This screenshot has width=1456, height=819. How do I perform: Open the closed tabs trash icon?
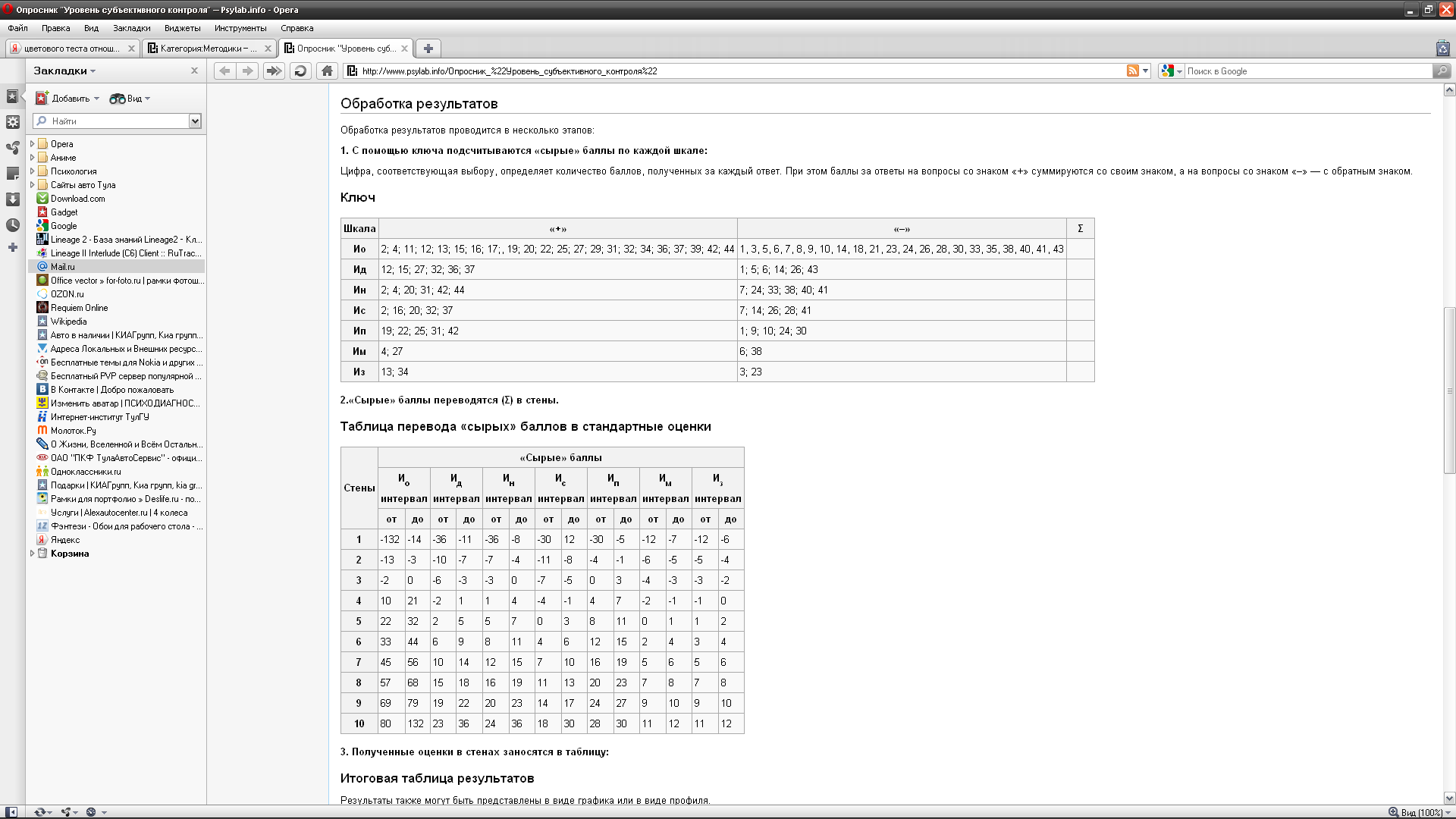1442,48
